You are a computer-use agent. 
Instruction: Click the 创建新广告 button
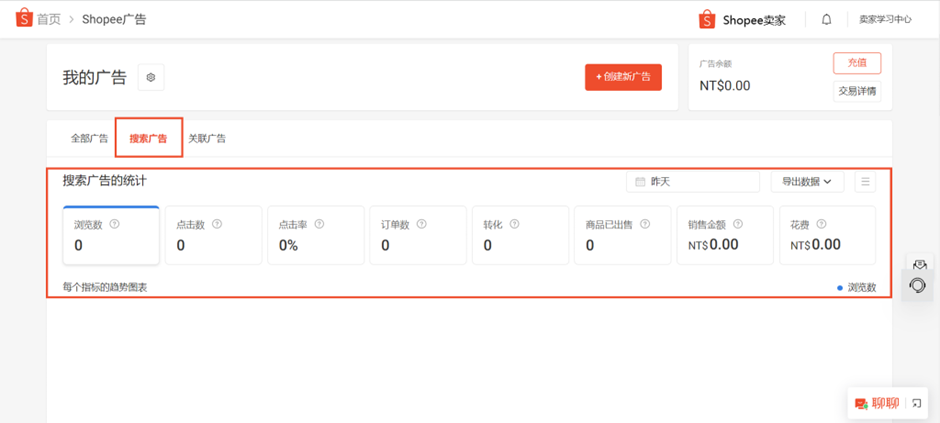click(x=623, y=77)
